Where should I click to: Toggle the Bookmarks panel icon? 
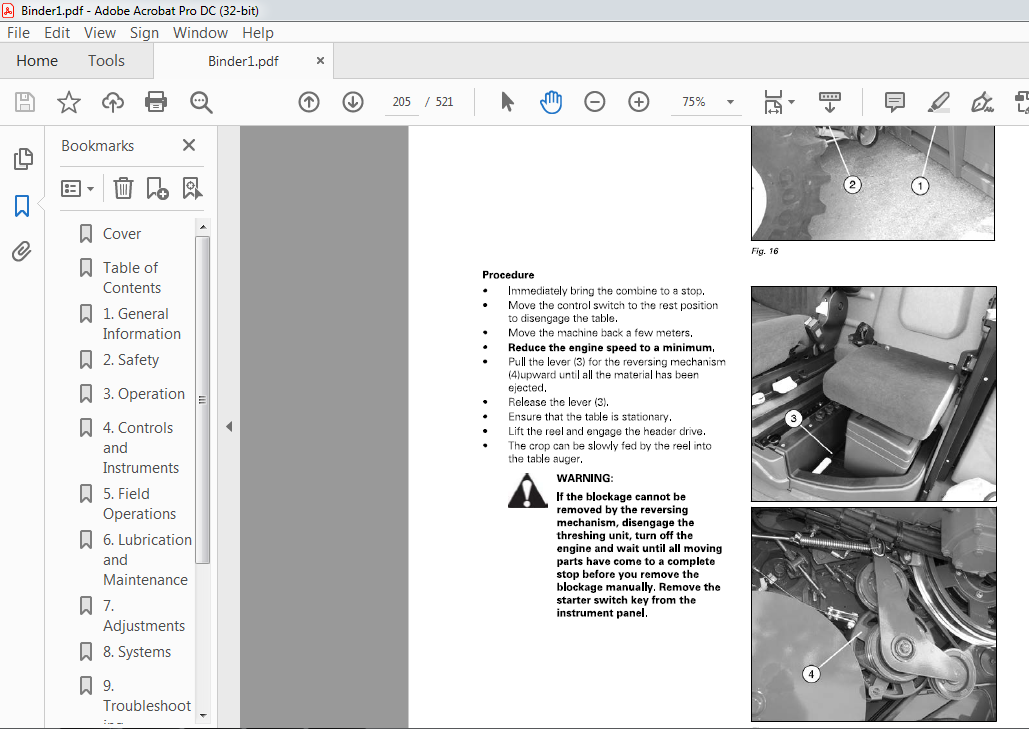(x=22, y=205)
